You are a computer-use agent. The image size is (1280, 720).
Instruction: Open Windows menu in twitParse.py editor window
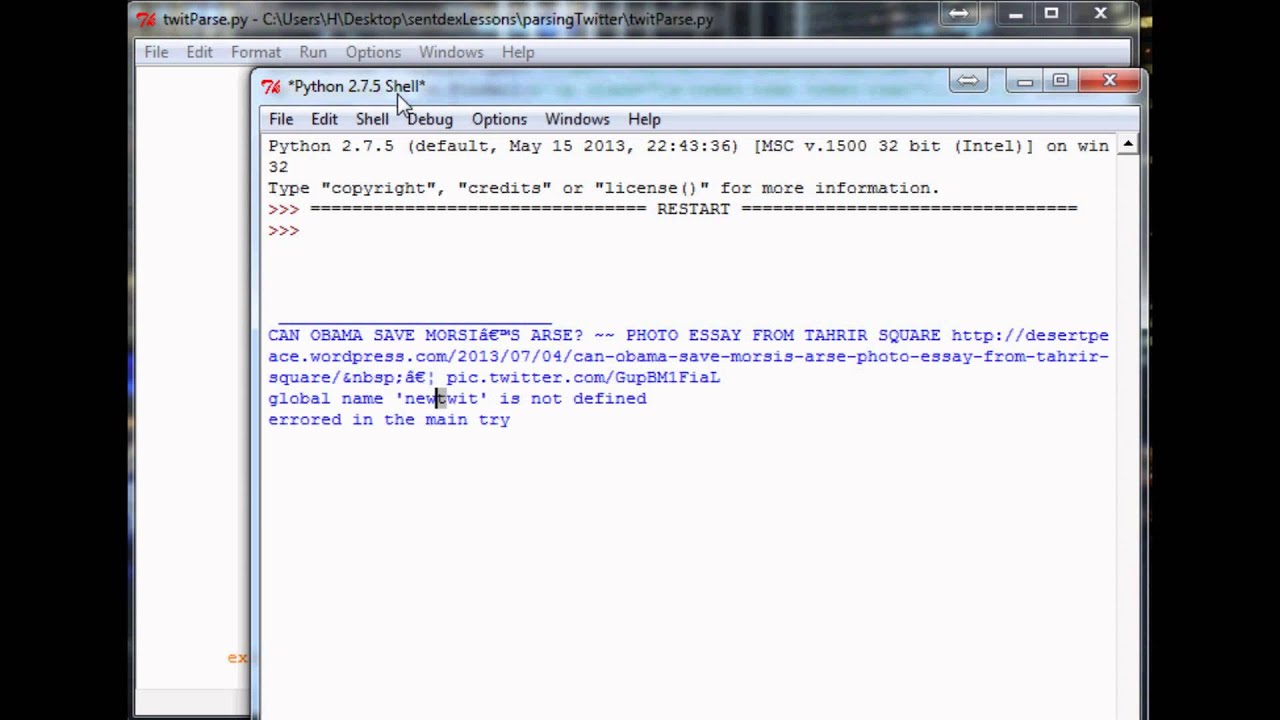coord(451,52)
